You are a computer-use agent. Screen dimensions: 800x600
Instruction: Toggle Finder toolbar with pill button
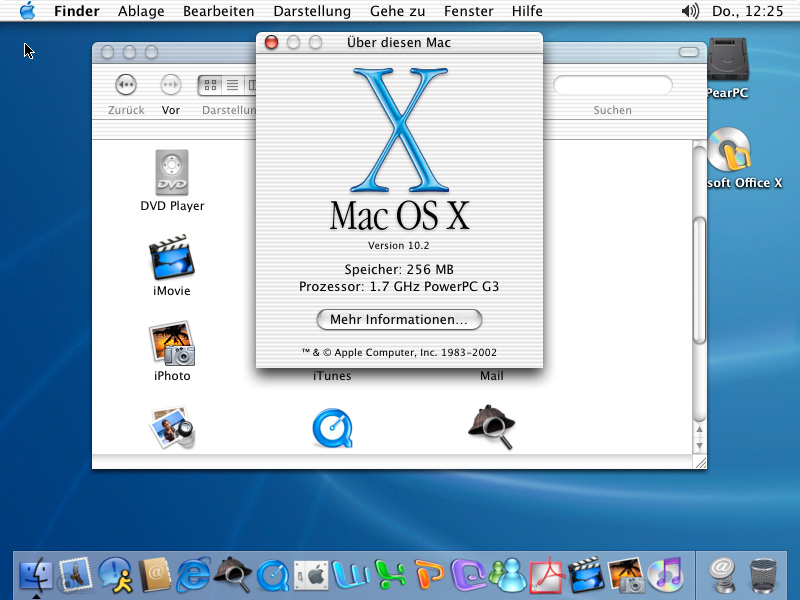(689, 52)
